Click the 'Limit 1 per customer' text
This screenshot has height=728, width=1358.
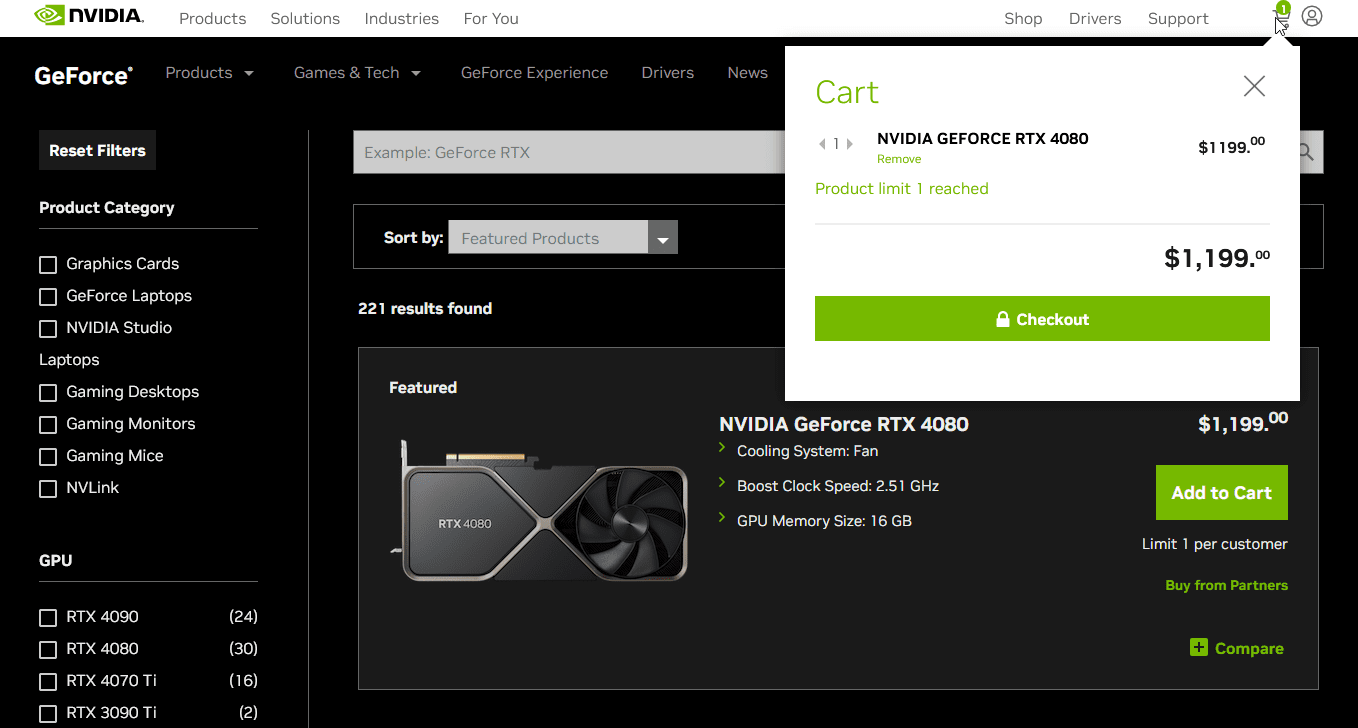(x=1214, y=544)
